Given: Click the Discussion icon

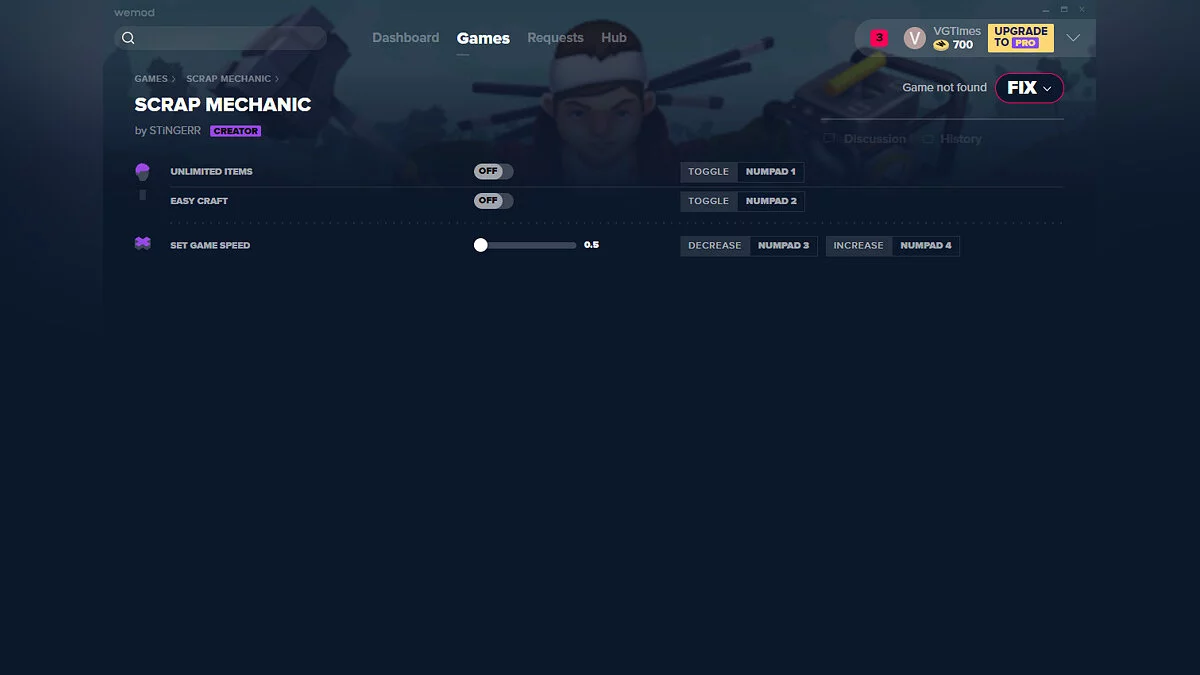Looking at the screenshot, I should (x=830, y=139).
